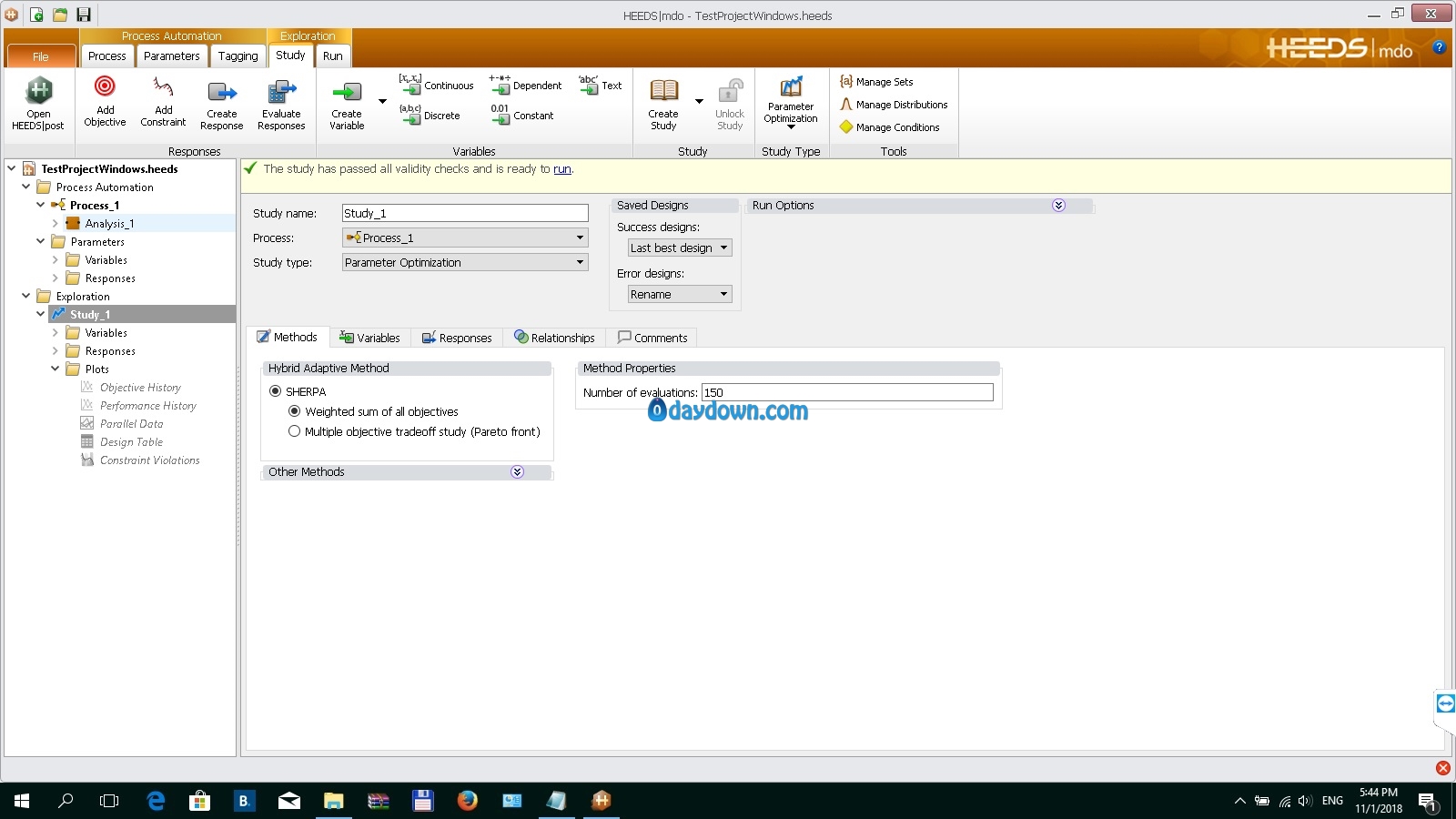Select Constraint Violations in tree
Screen dimensions: 1456x819
pyautogui.click(x=150, y=460)
